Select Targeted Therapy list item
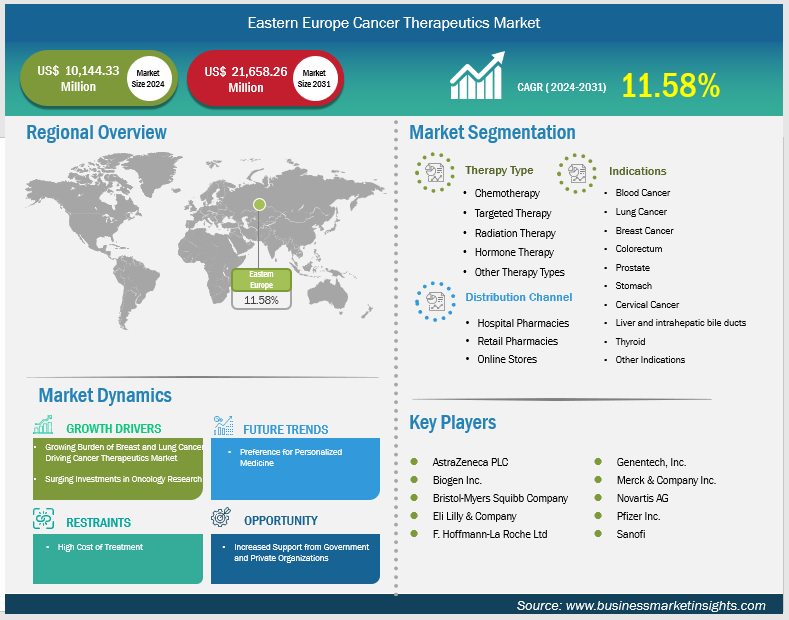 point(513,213)
